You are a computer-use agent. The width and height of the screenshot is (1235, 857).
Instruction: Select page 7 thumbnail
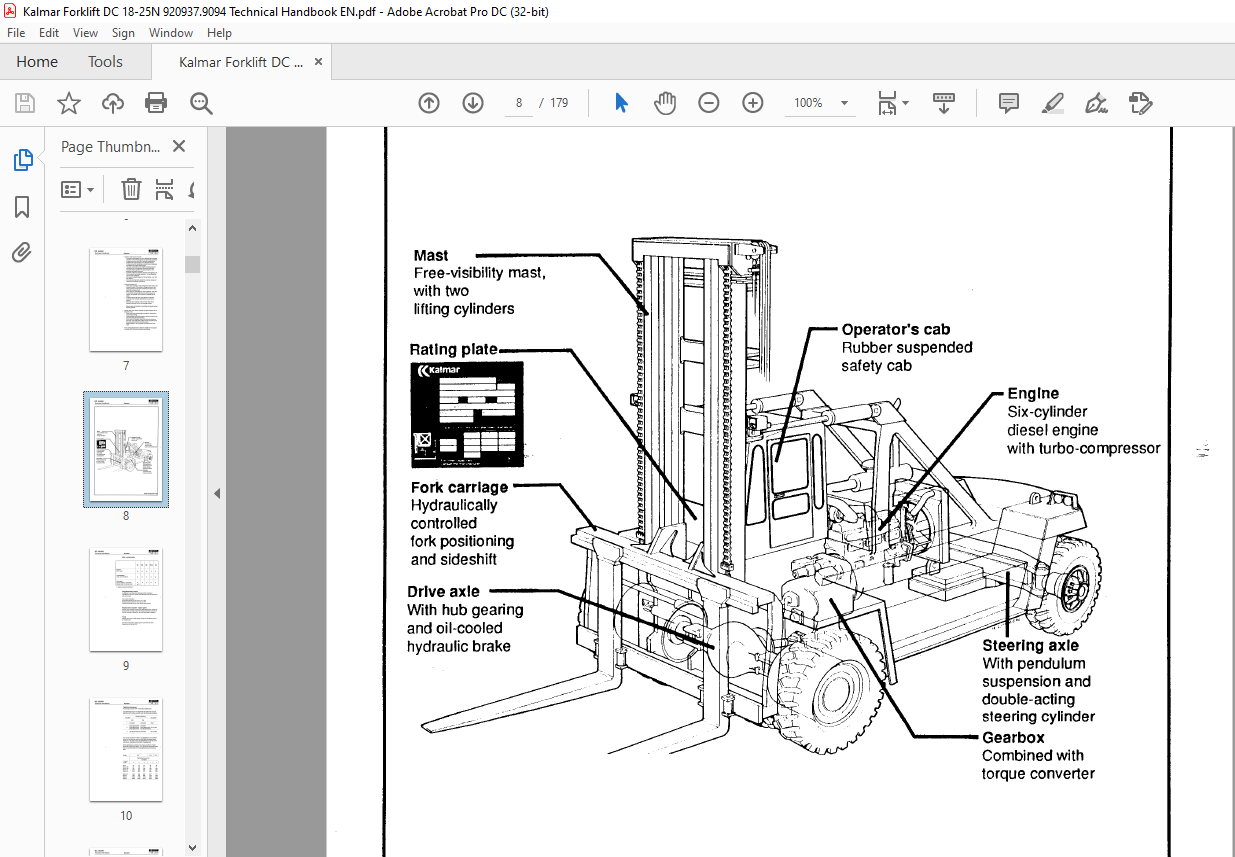pos(126,298)
